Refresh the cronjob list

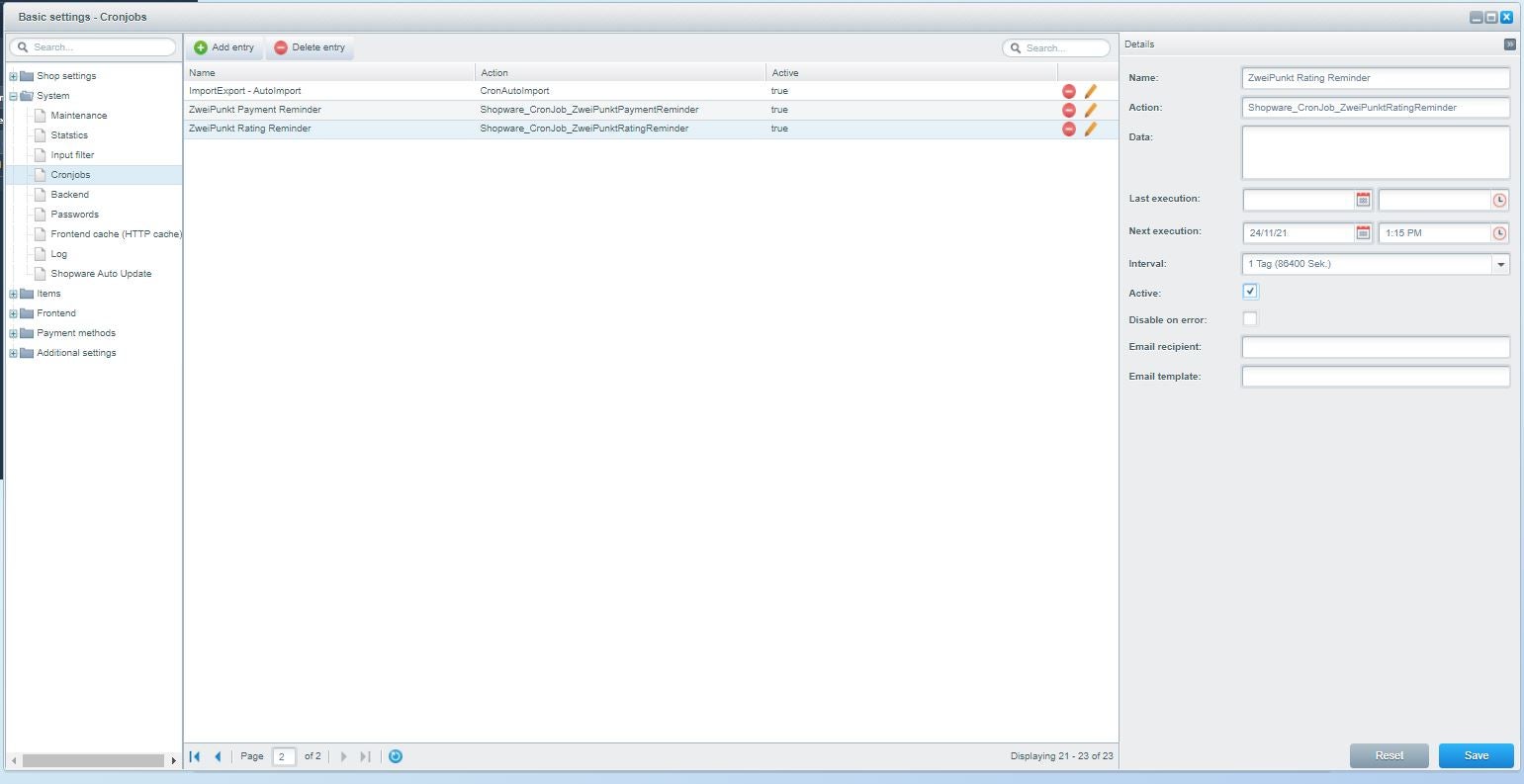(396, 756)
